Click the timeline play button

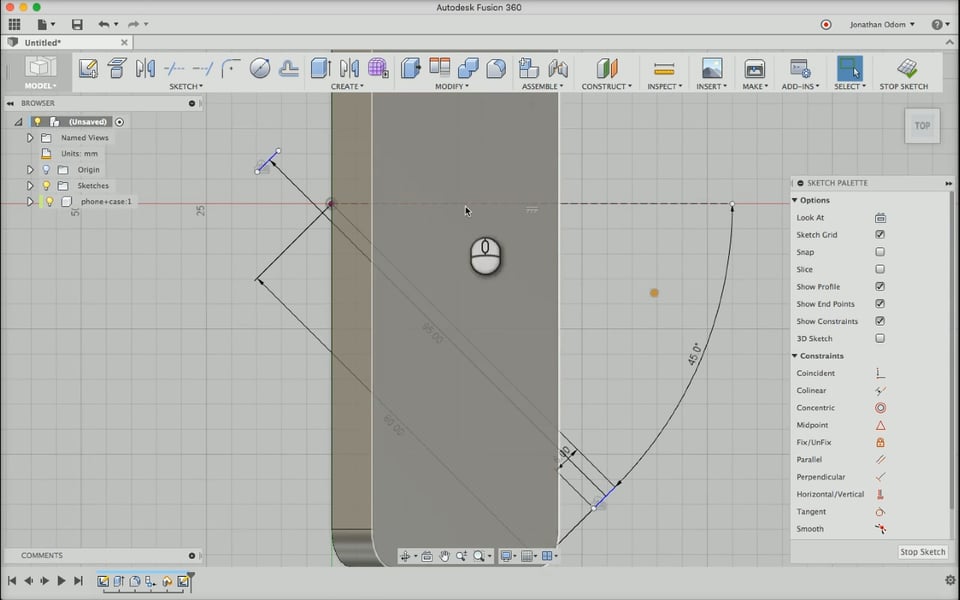(61, 581)
